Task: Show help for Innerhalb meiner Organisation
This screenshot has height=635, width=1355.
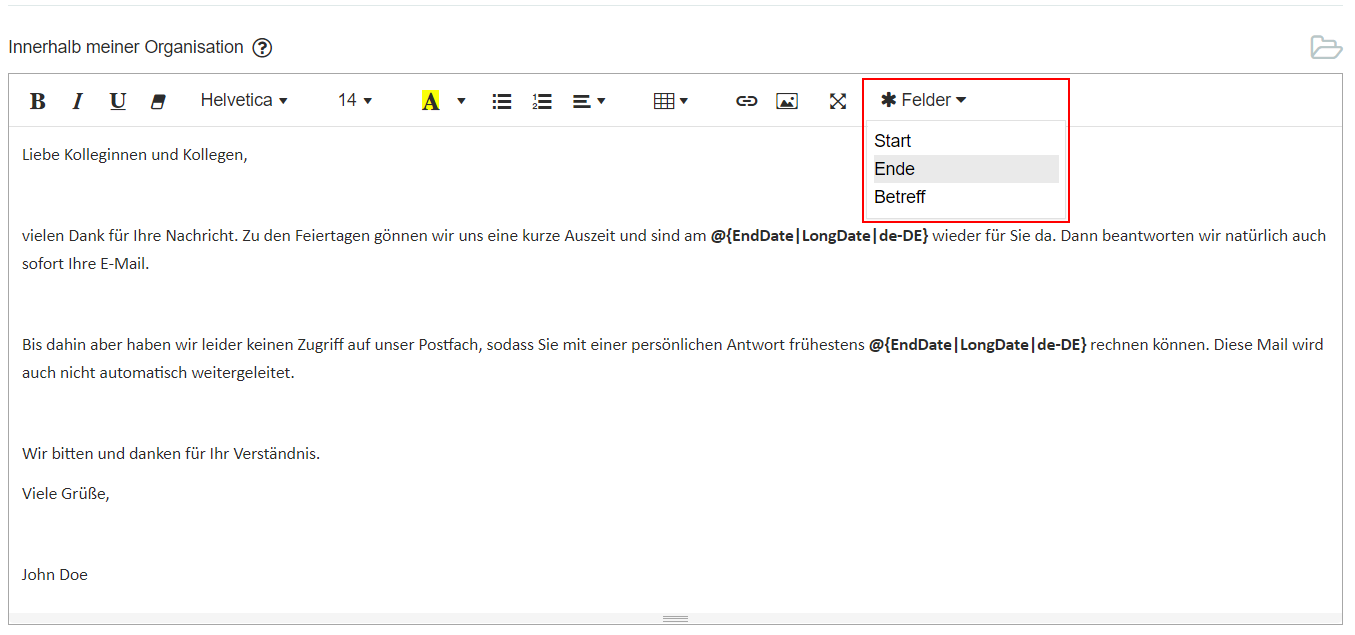Action: [x=262, y=47]
